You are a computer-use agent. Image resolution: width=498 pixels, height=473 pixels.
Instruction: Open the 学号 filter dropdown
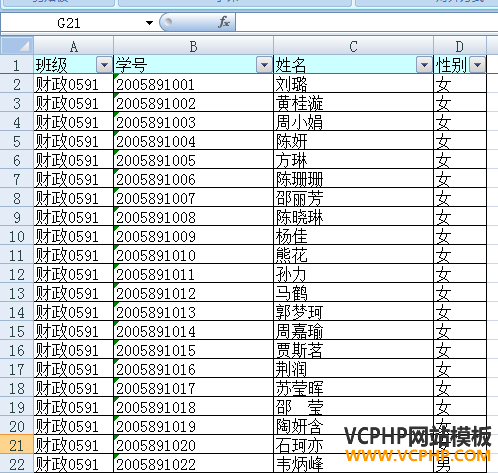(264, 65)
